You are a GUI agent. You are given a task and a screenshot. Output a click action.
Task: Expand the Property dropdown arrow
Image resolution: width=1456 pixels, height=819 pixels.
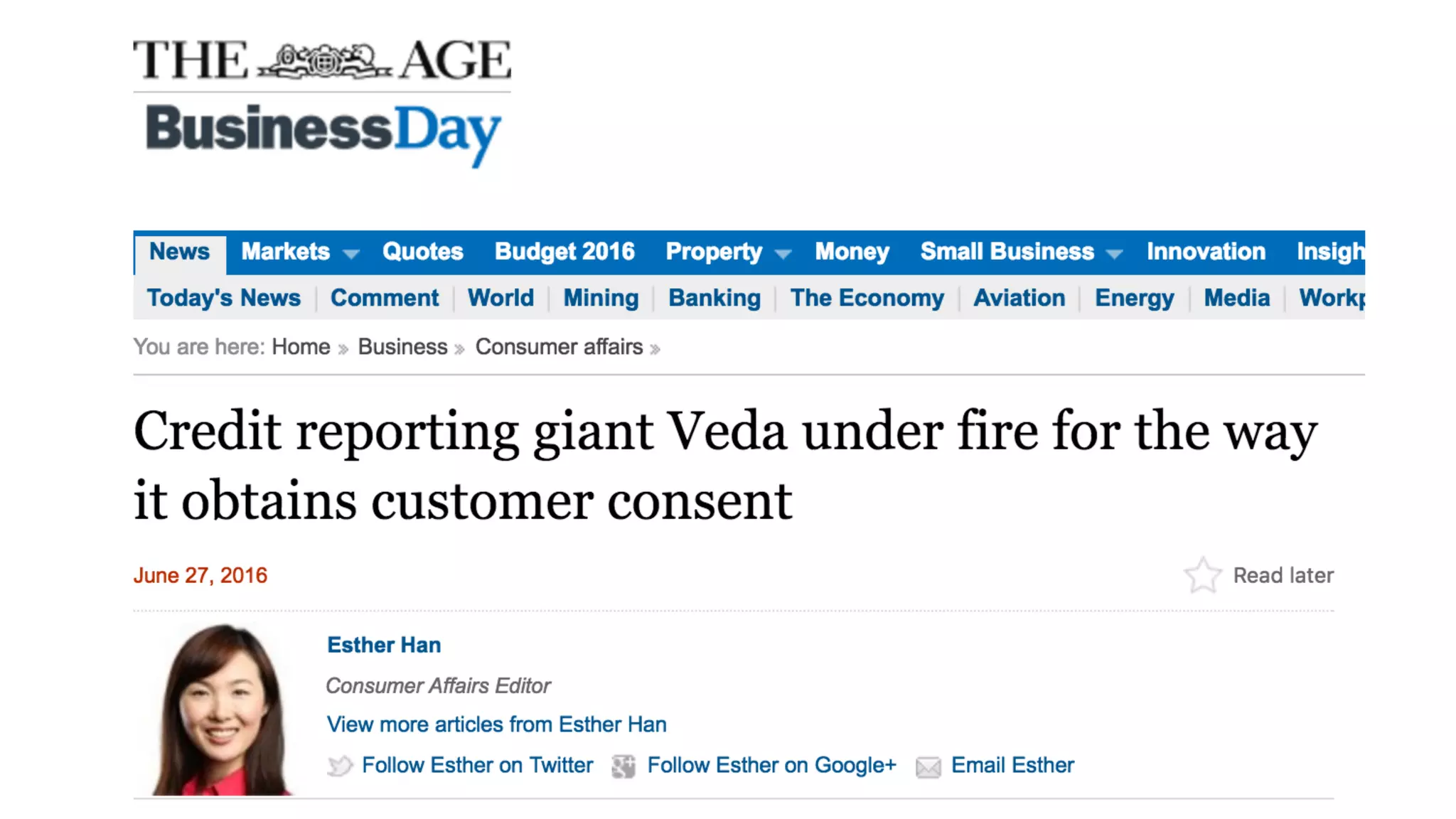click(783, 253)
